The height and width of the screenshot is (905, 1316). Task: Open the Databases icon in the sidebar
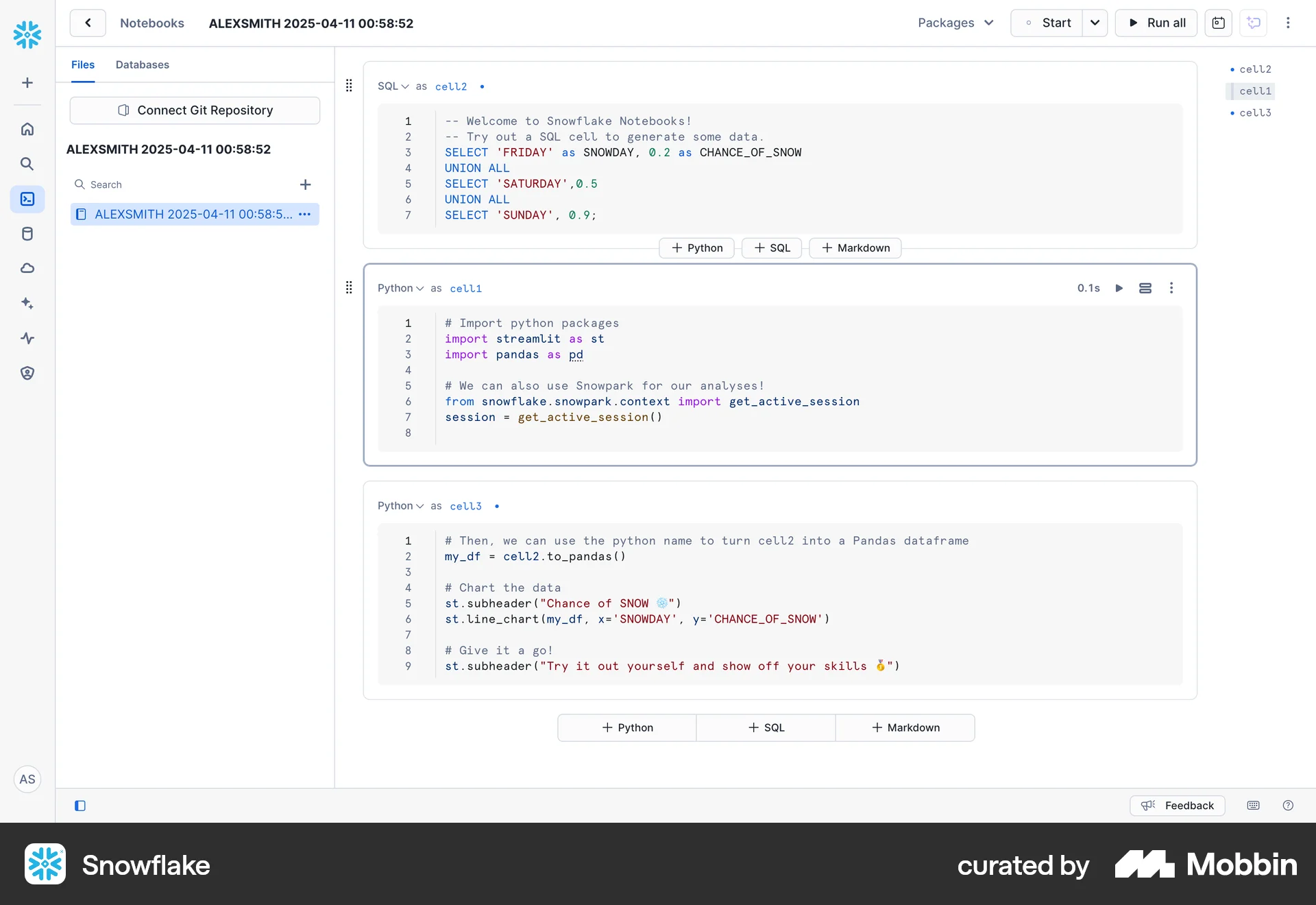click(27, 234)
